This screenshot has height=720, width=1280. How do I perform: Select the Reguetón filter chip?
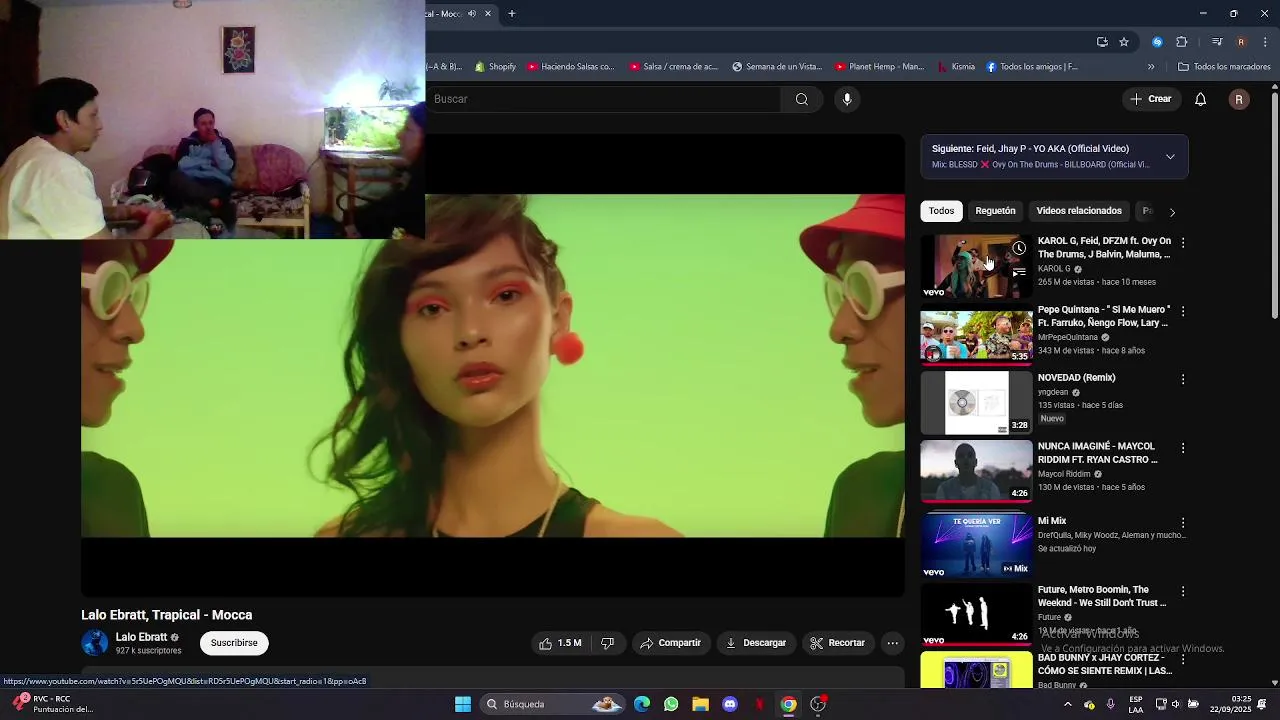tap(995, 211)
